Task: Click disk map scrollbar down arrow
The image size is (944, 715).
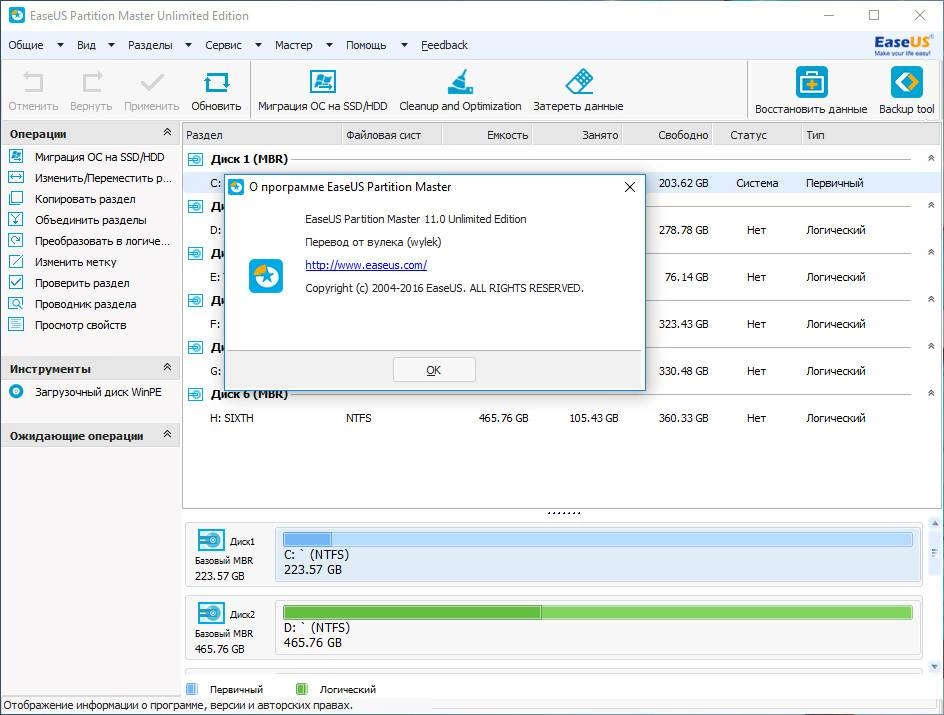Action: click(934, 666)
